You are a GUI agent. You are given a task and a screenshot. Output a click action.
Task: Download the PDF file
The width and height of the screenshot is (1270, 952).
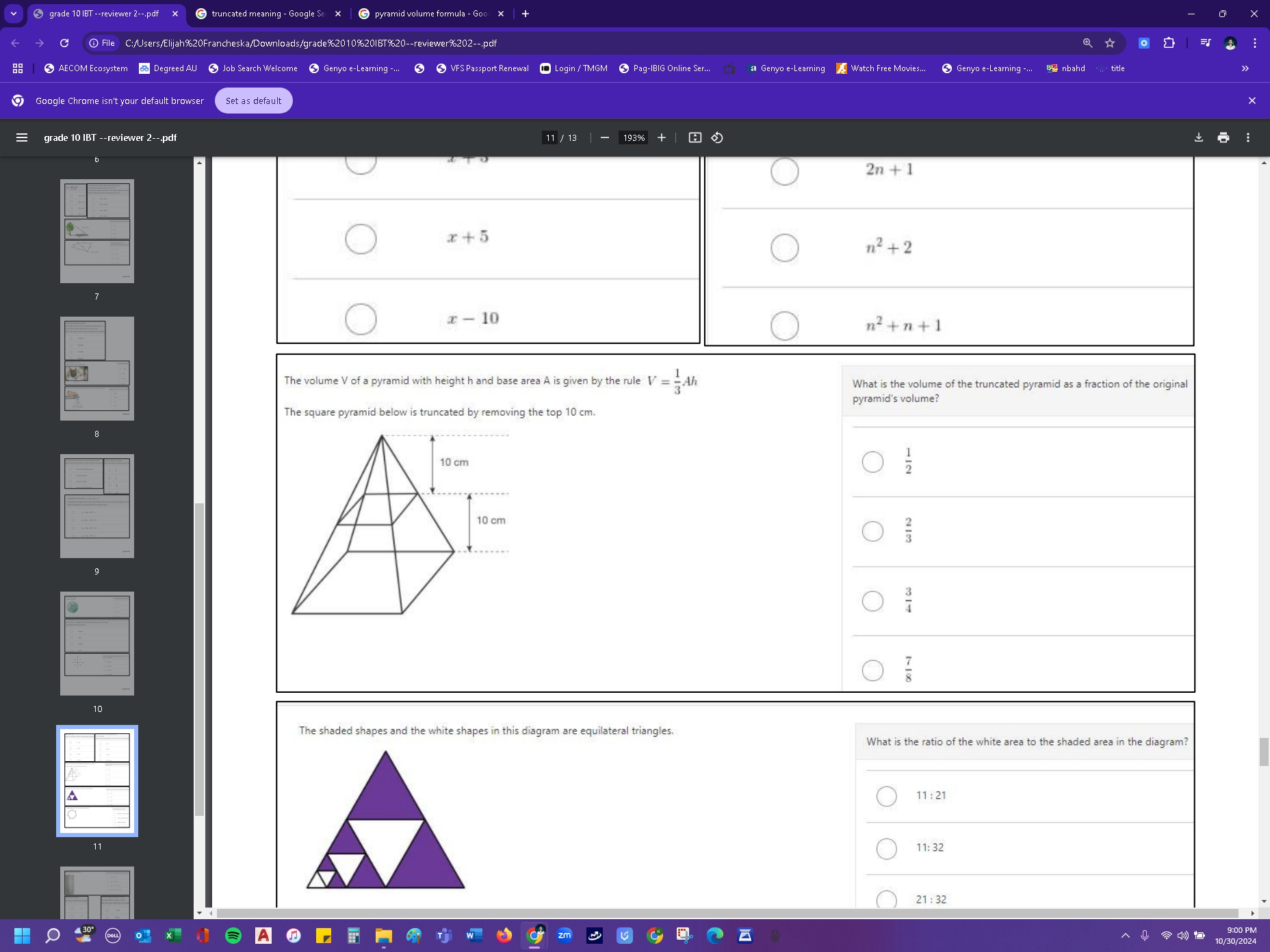coord(1198,137)
